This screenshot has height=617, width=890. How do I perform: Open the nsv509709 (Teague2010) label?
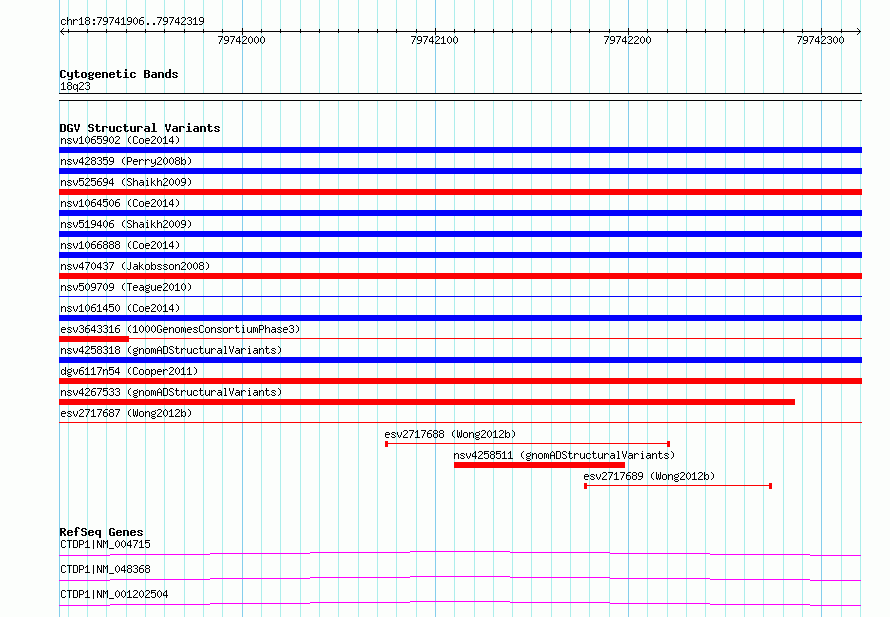[x=126, y=287]
